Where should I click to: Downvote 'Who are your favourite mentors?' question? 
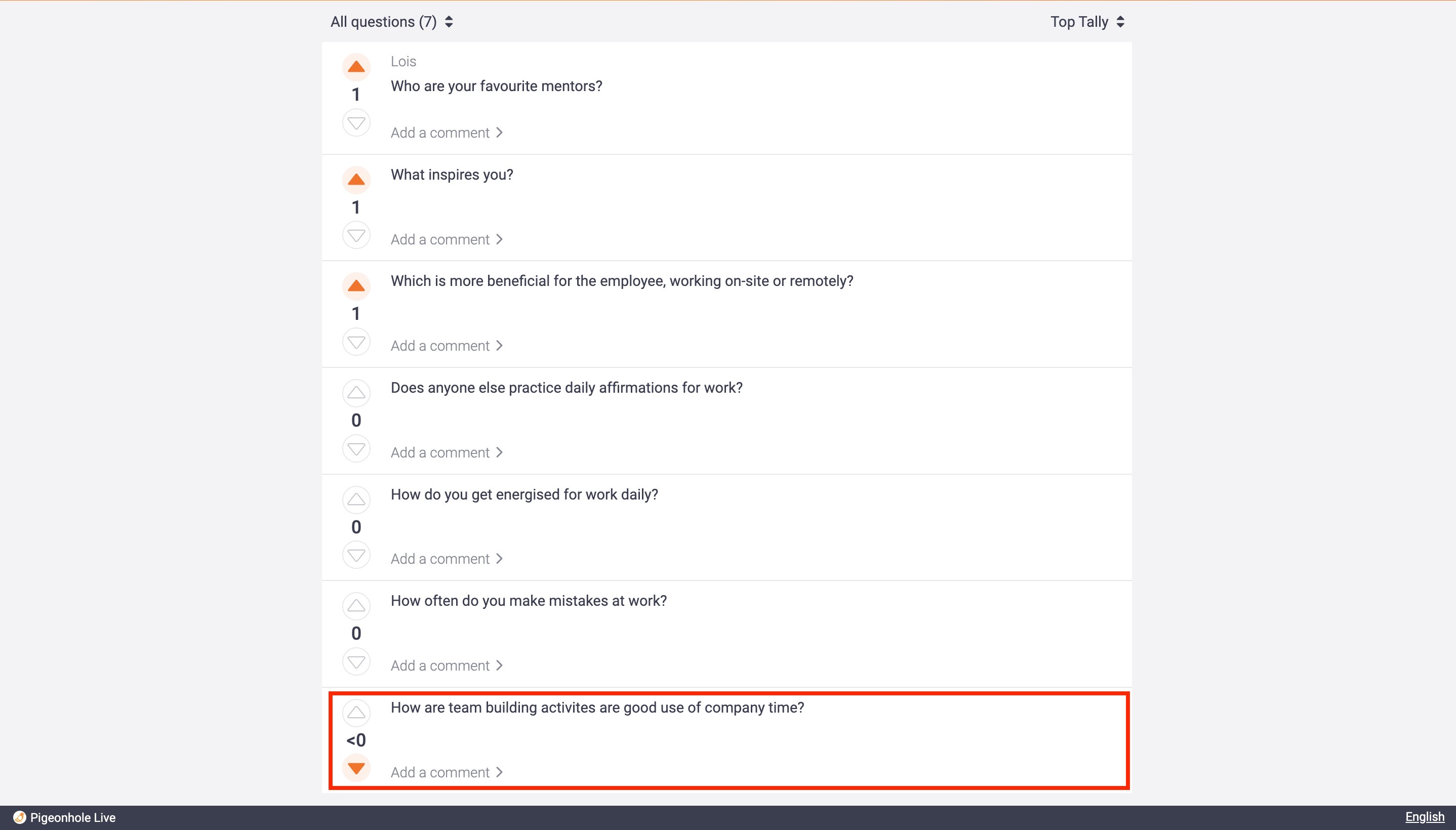pyautogui.click(x=356, y=122)
